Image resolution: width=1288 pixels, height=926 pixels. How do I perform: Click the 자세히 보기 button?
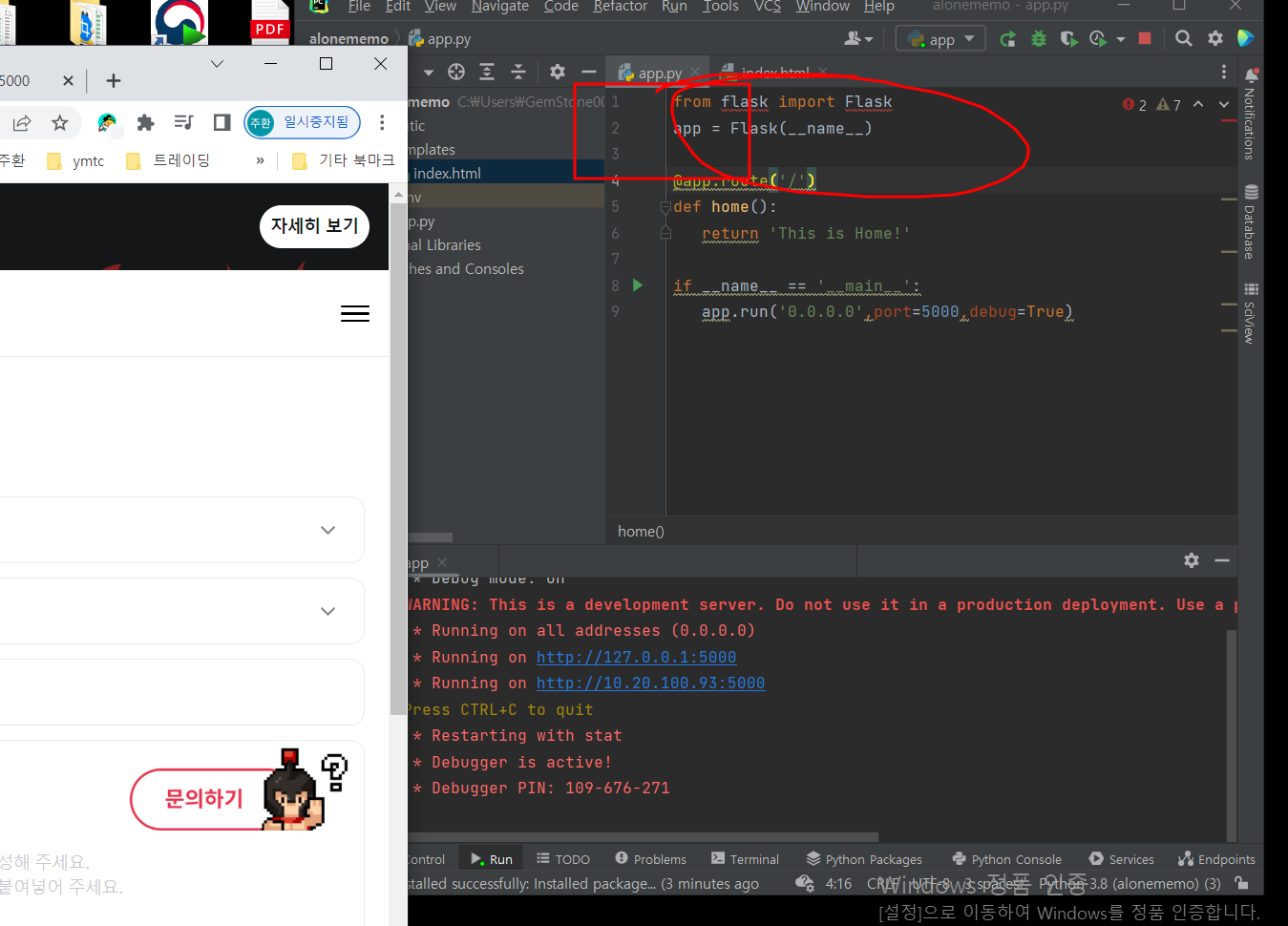click(x=314, y=226)
